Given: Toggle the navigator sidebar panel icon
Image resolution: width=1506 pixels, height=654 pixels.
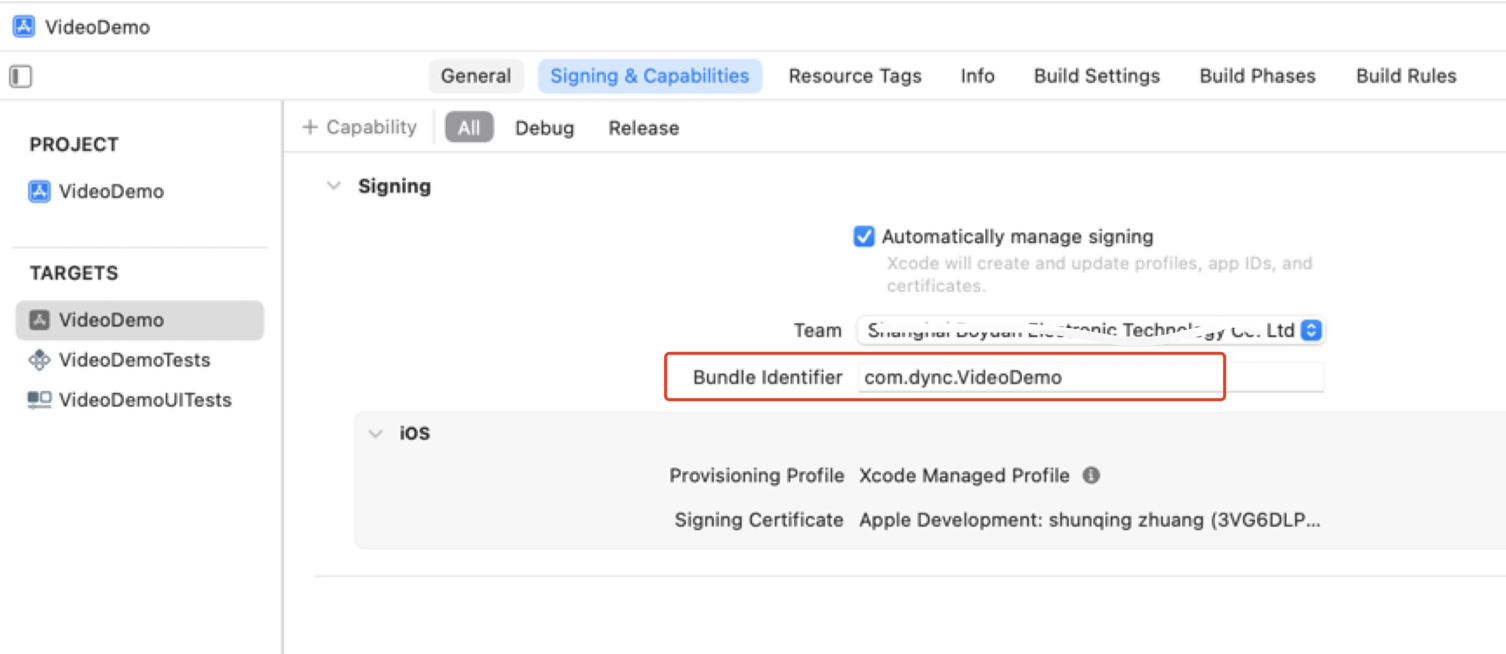Looking at the screenshot, I should click(21, 76).
